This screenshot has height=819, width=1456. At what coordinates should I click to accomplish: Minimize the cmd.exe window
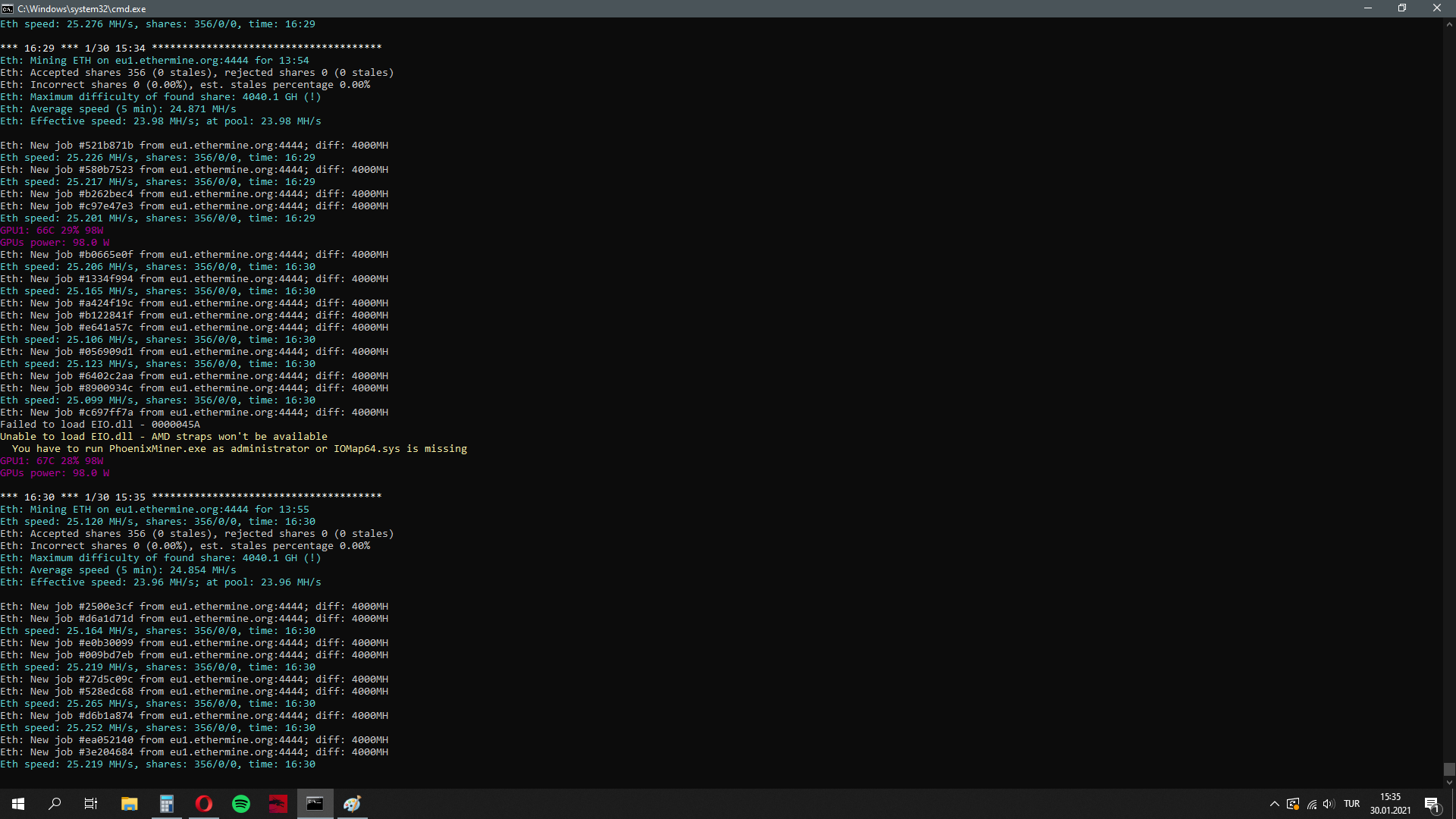(x=1368, y=8)
